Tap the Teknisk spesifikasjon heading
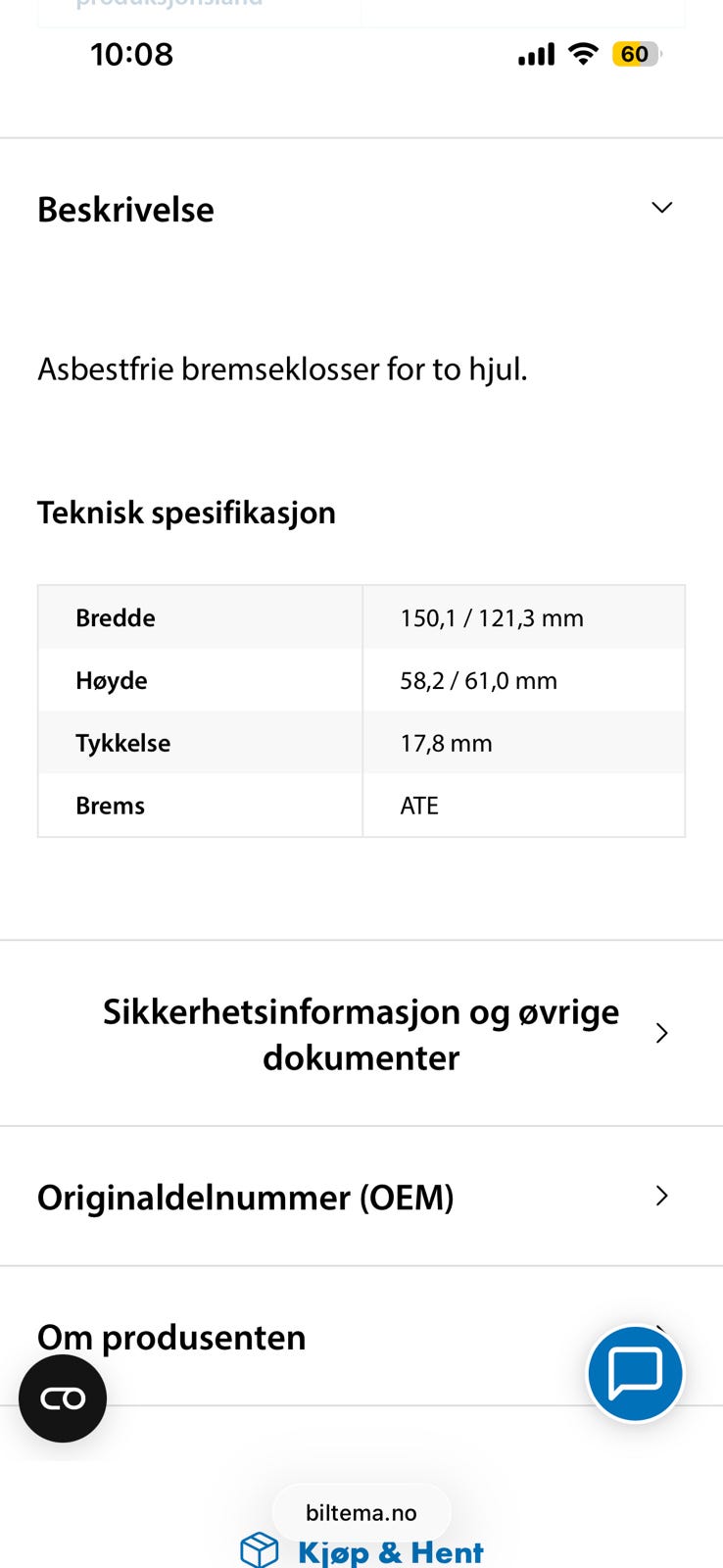 click(186, 513)
